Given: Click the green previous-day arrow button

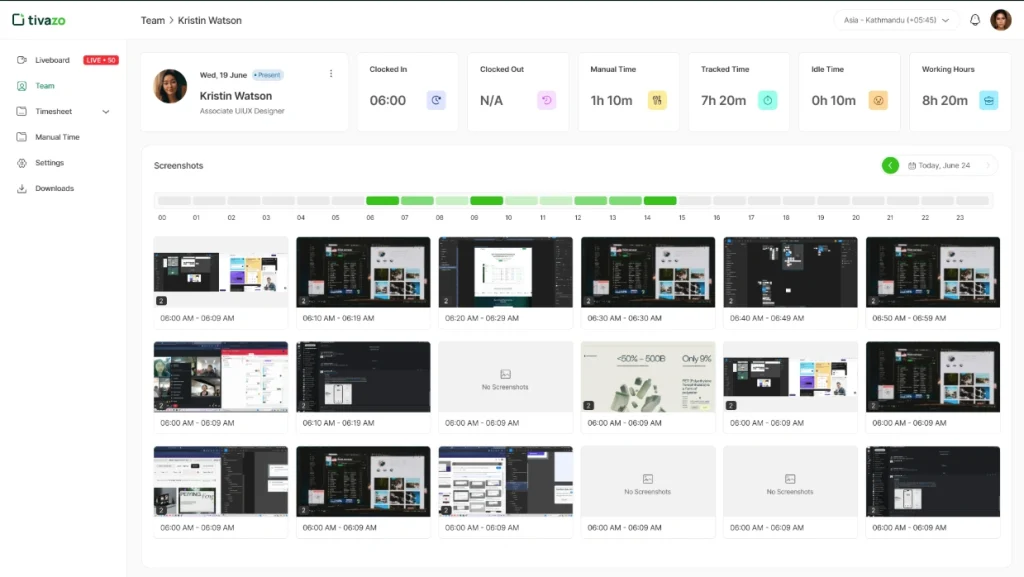Looking at the screenshot, I should [x=891, y=165].
